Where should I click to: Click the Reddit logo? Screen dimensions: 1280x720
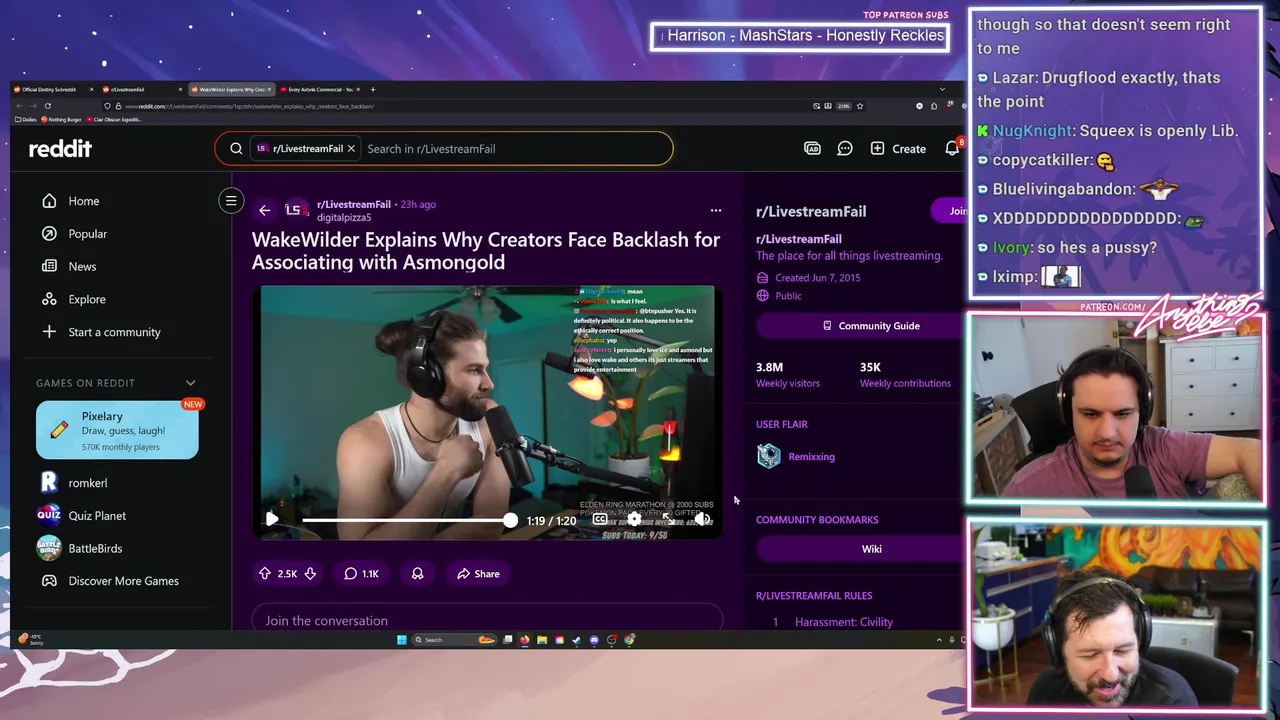pos(60,149)
